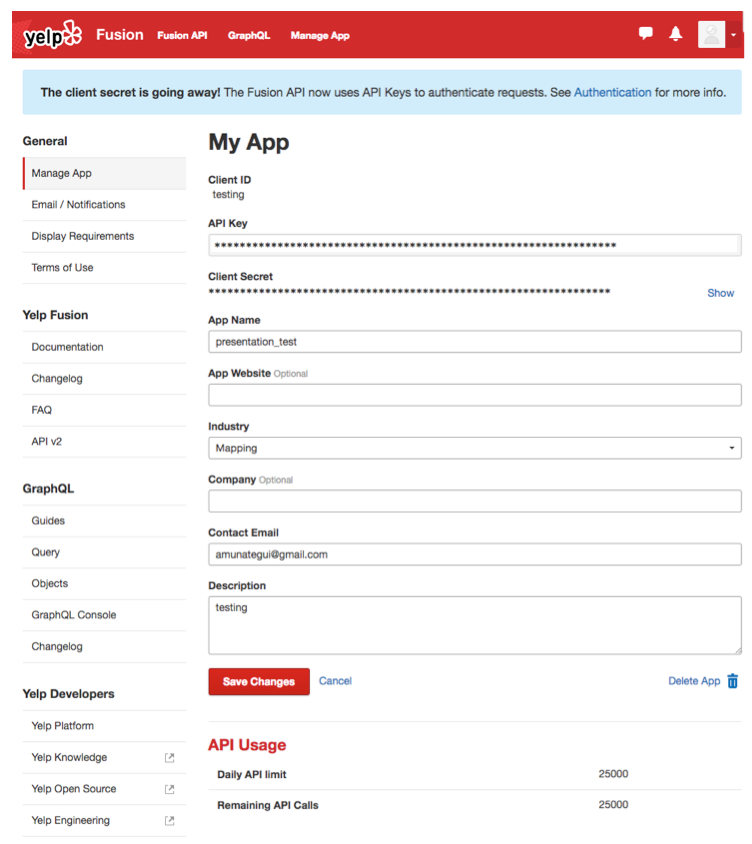The image size is (752, 844).
Task: Click external link icon beside Yelp Open Source
Action: tap(170, 790)
